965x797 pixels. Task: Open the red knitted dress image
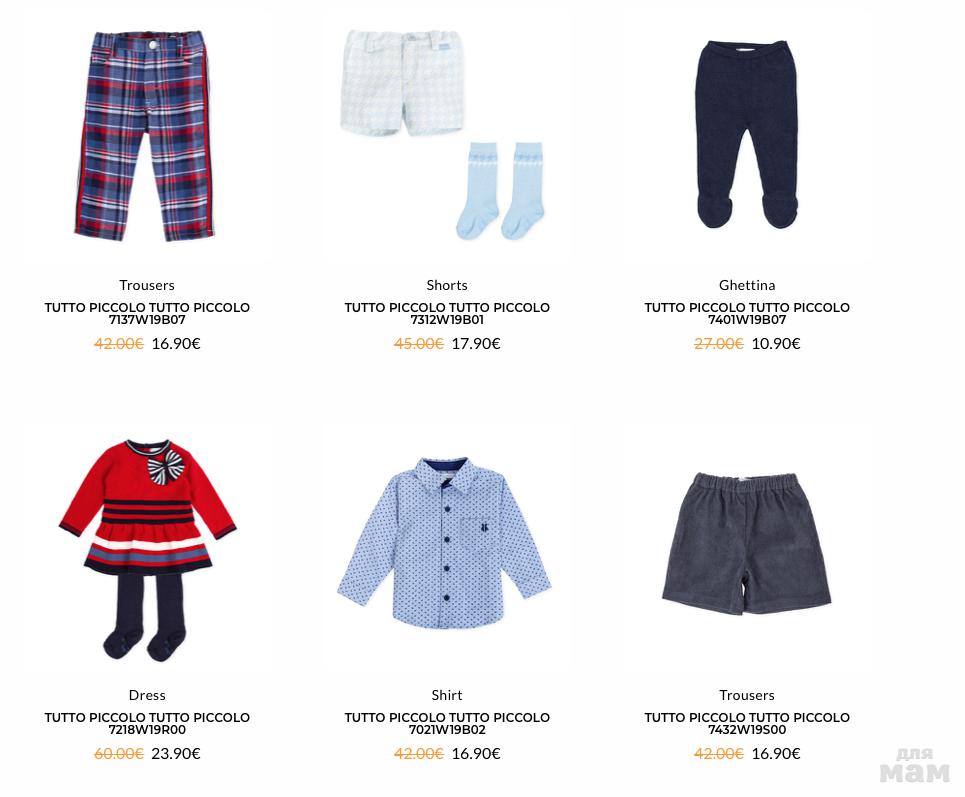pyautogui.click(x=147, y=550)
